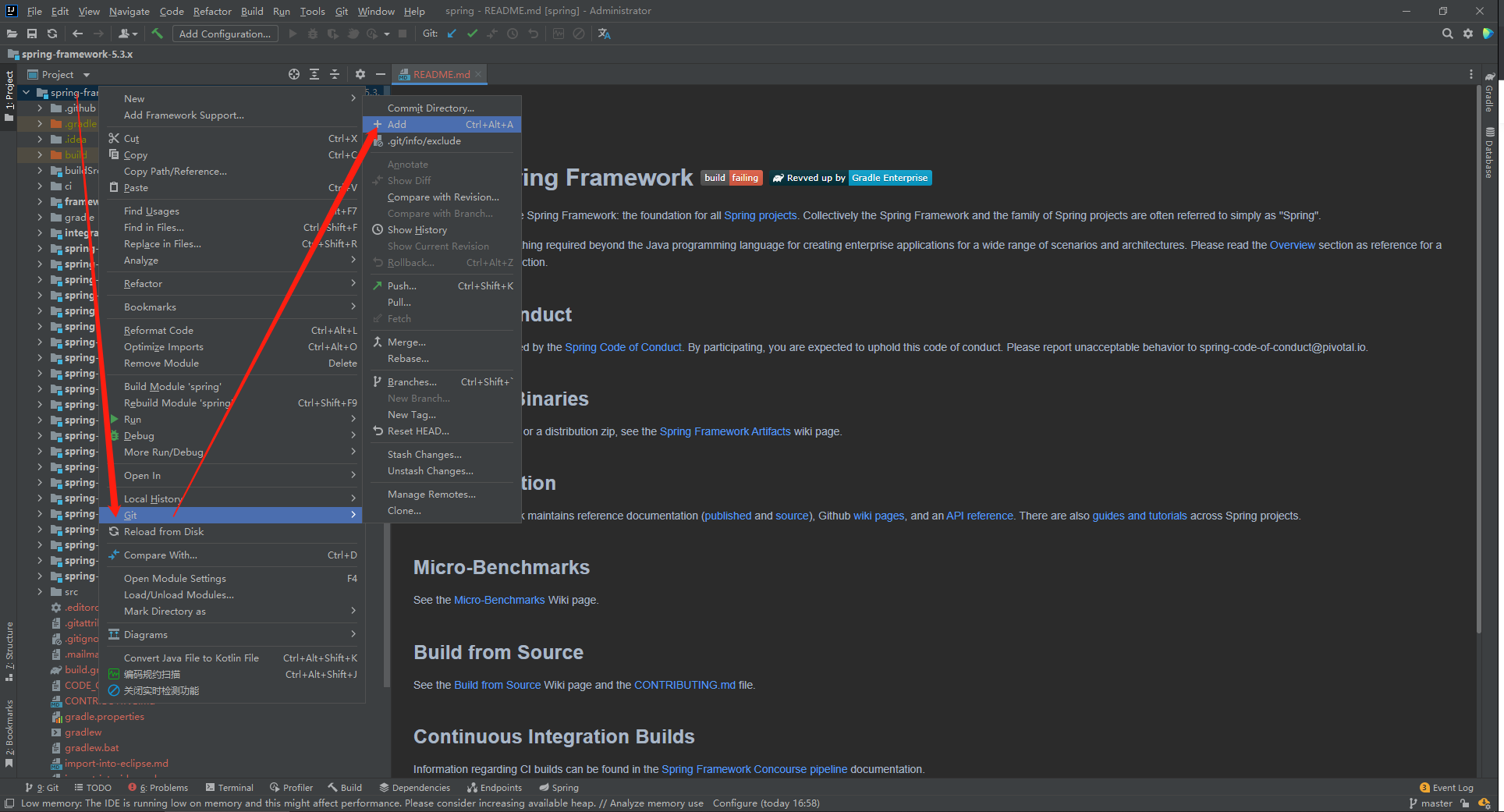Viewport: 1504px width, 812px height.
Task: Expand the .github folder
Action: [40, 108]
